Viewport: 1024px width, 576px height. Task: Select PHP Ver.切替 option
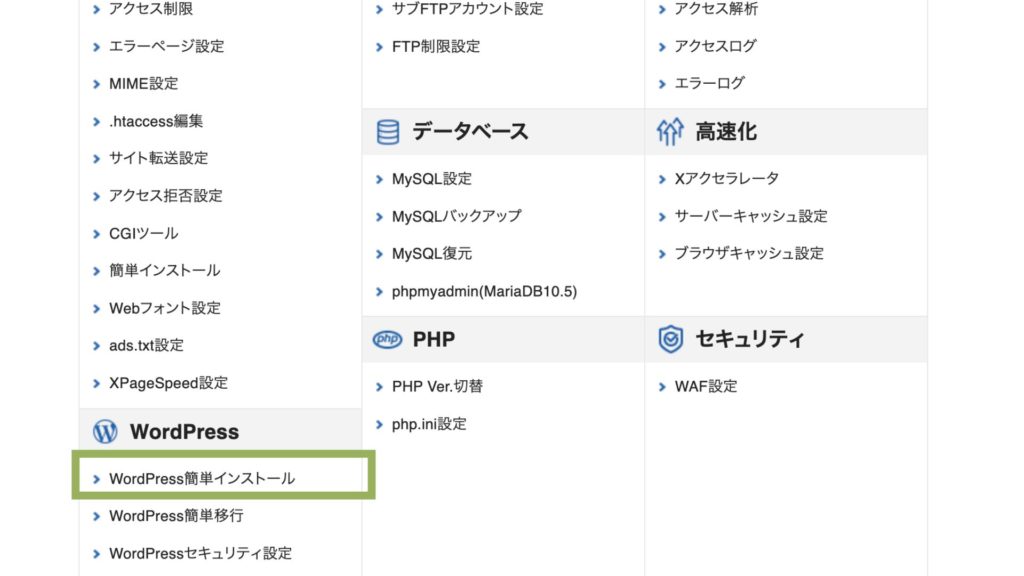pyautogui.click(x=437, y=387)
